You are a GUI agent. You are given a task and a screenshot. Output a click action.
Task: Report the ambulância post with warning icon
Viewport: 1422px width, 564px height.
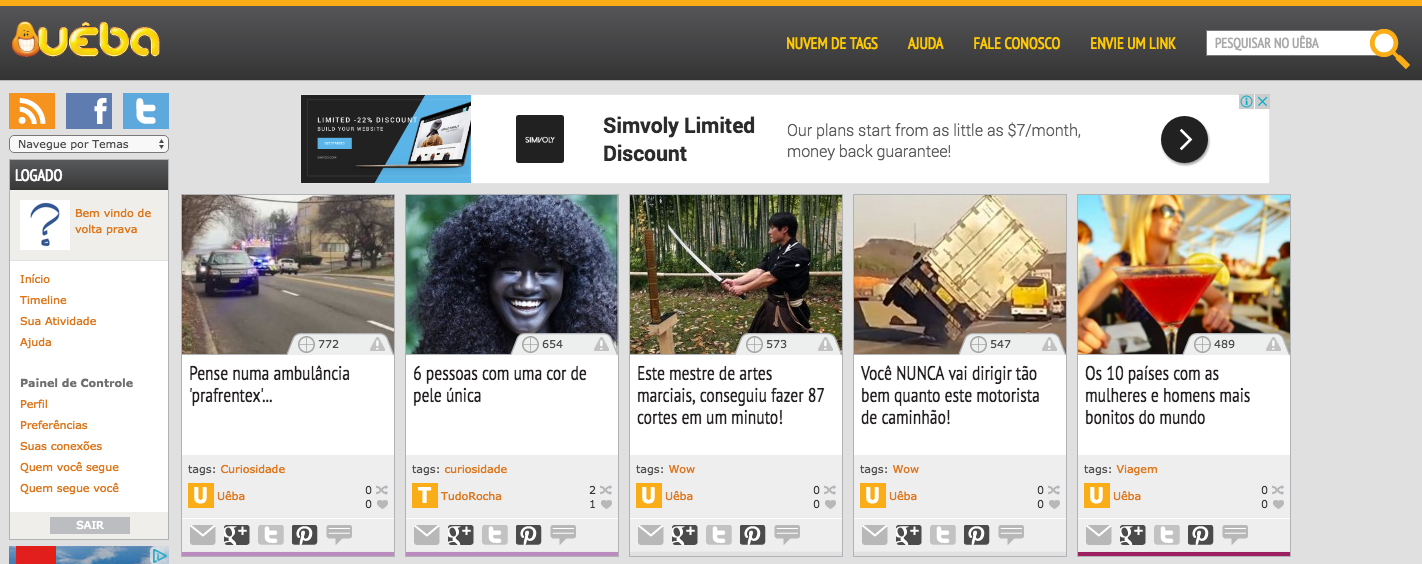378,344
